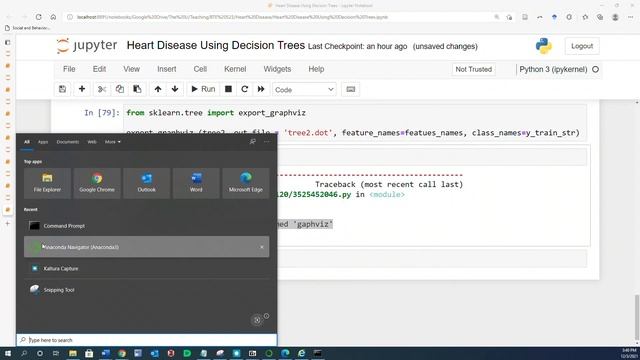Expand the More filter in search panel
The width and height of the screenshot is (640, 360).
113,142
